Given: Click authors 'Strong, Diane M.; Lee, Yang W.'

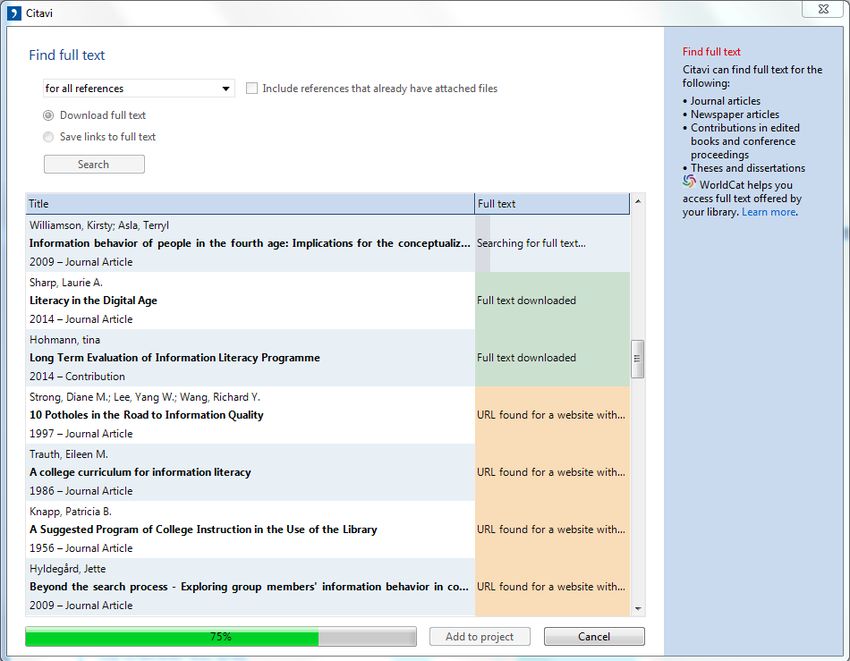Looking at the screenshot, I should point(145,397).
